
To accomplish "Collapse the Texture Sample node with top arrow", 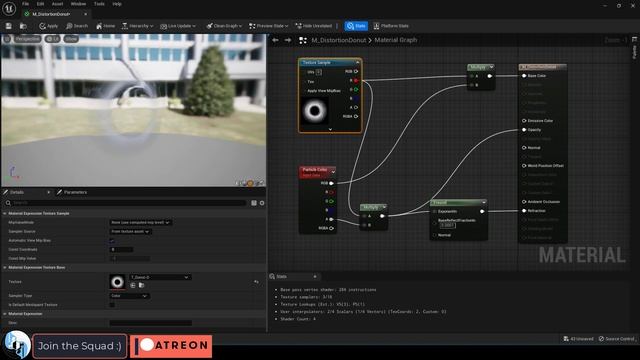I will [x=358, y=62].
